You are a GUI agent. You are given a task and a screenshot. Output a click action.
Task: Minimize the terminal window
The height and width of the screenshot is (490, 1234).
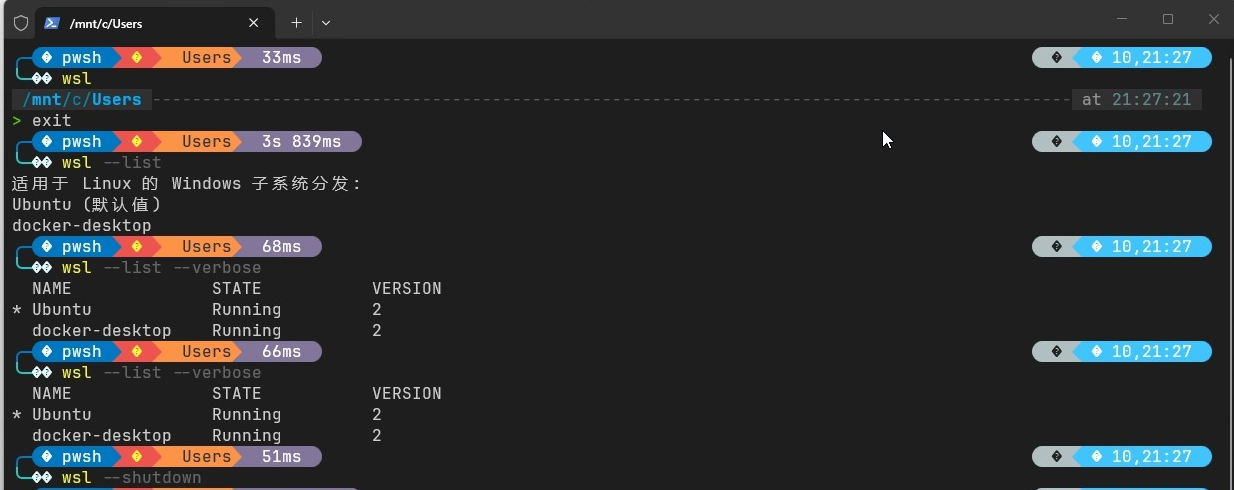(x=1122, y=19)
